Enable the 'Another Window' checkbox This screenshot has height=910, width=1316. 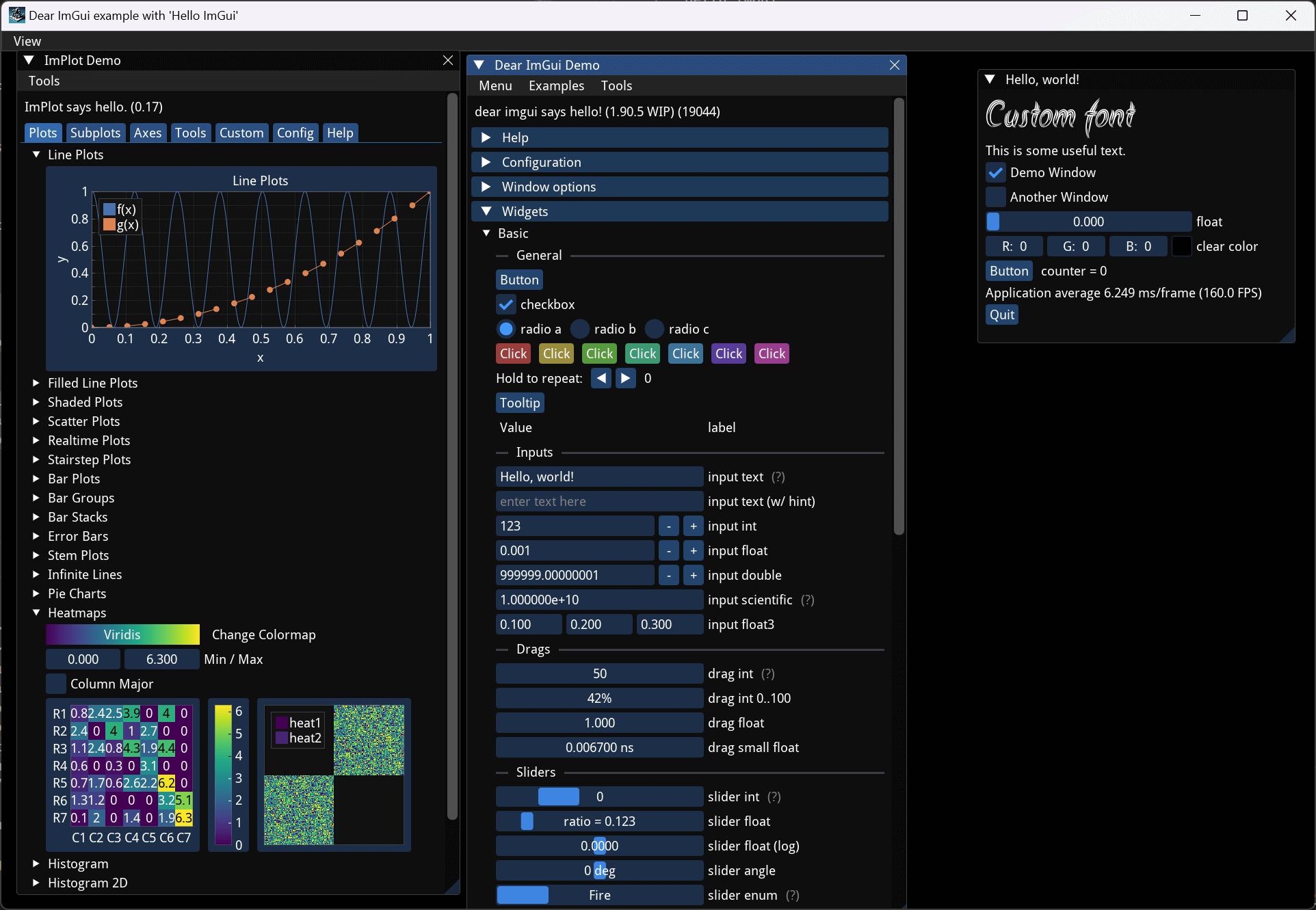[x=996, y=197]
